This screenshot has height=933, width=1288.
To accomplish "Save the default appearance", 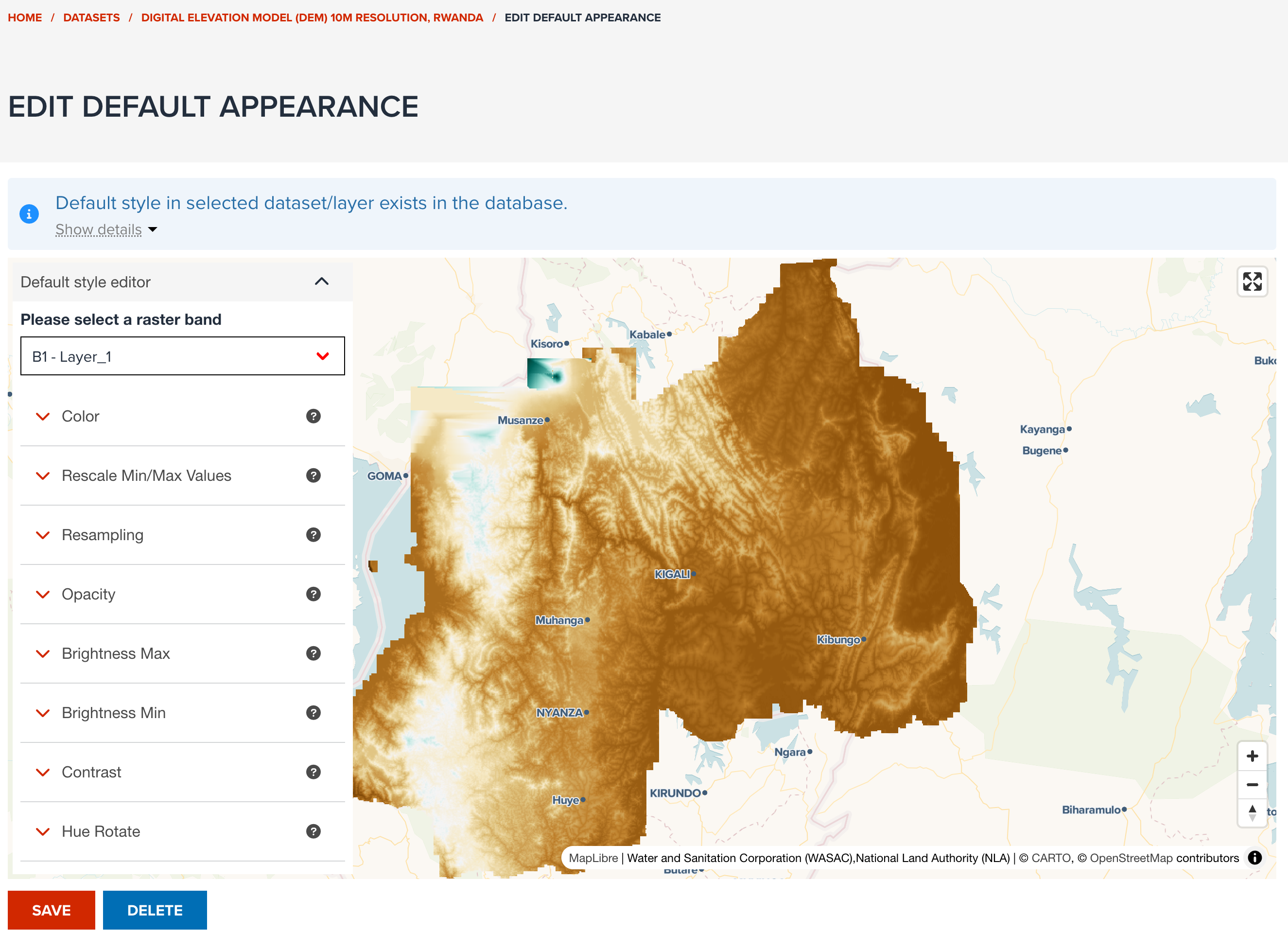I will [51, 910].
